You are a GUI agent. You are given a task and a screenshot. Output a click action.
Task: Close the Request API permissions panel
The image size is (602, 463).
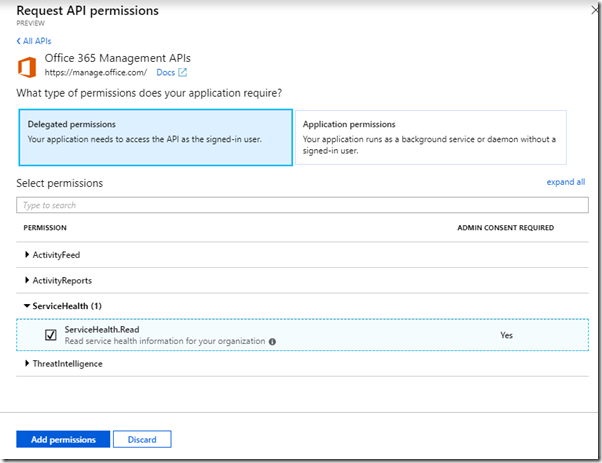click(596, 10)
